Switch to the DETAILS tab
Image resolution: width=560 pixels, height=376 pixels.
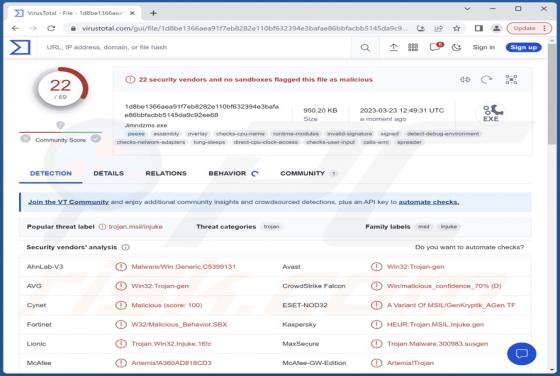pos(109,173)
